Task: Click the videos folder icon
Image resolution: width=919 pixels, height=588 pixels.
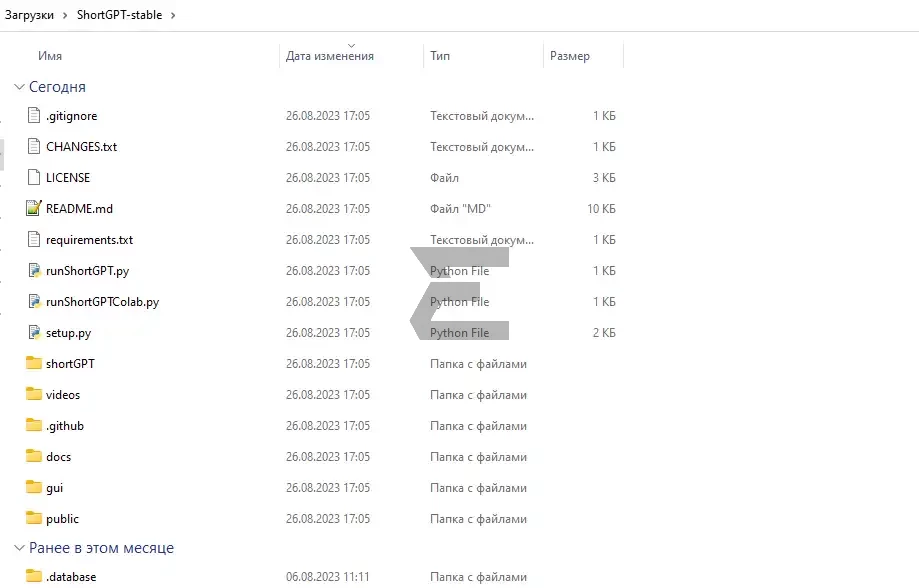Action: pyautogui.click(x=34, y=394)
